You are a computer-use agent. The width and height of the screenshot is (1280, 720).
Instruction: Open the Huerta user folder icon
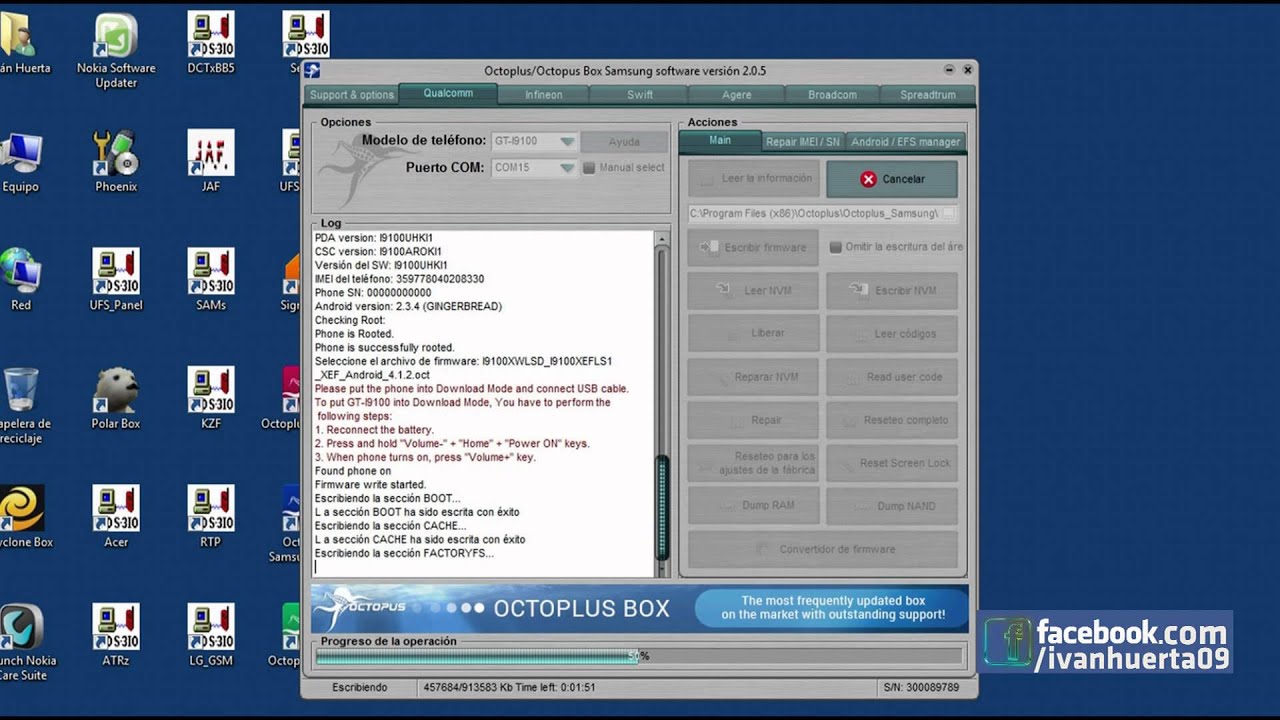pyautogui.click(x=22, y=44)
